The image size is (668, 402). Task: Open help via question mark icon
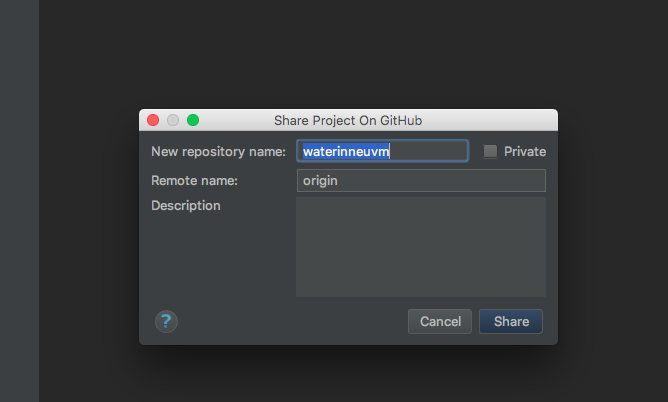tap(166, 322)
